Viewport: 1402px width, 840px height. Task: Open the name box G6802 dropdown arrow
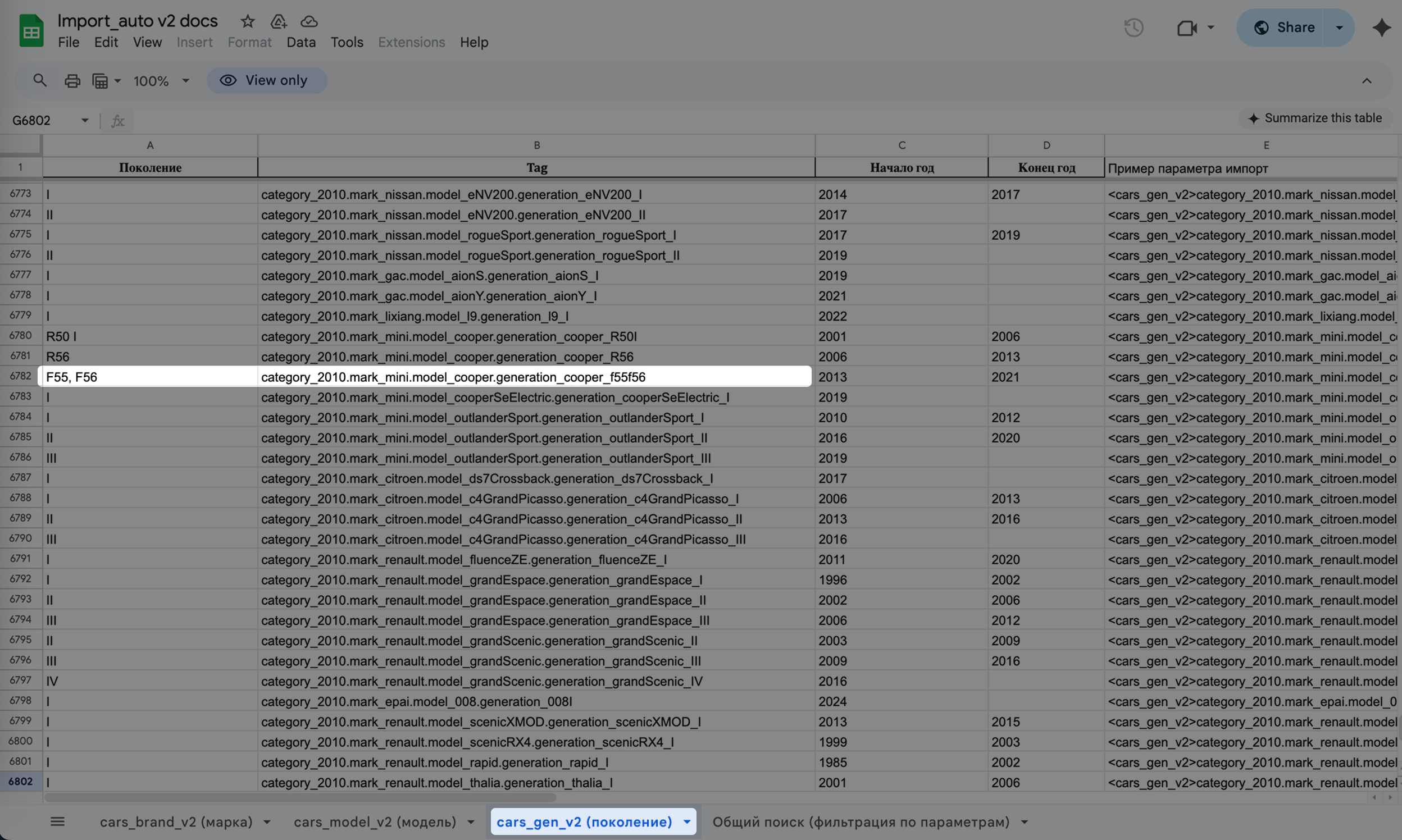click(85, 120)
